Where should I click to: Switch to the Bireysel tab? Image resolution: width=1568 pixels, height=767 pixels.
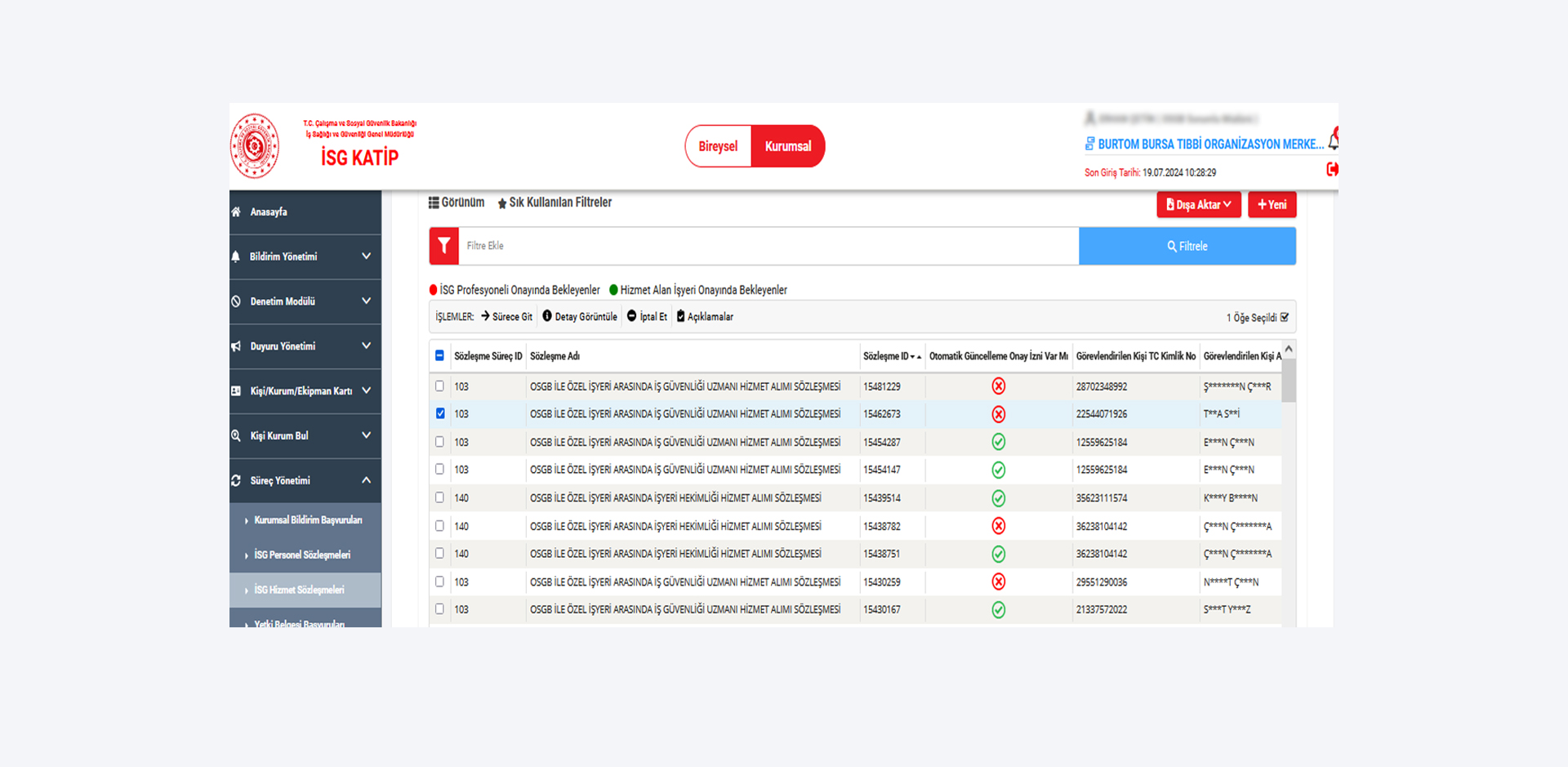click(718, 146)
